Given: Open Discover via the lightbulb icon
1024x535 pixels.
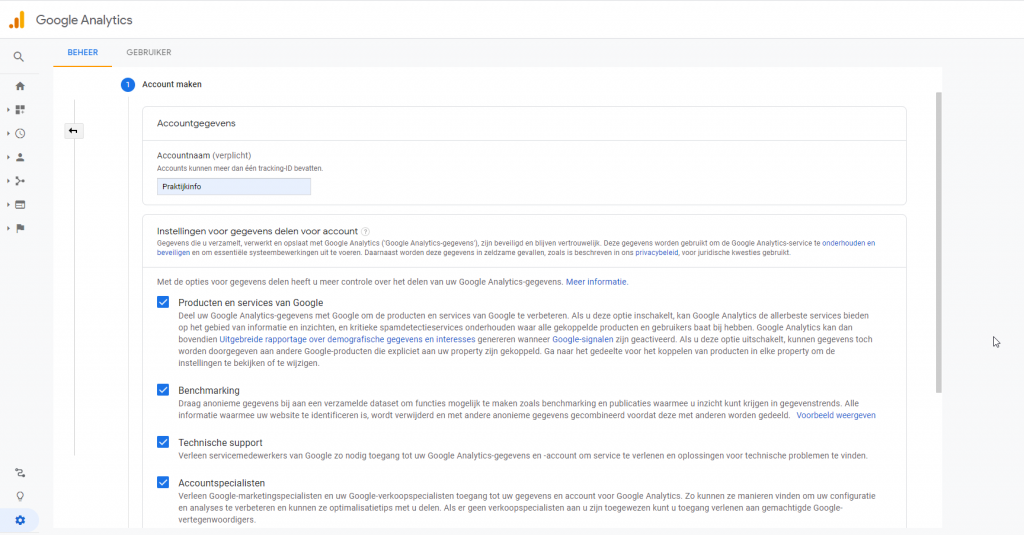Looking at the screenshot, I should tap(20, 496).
